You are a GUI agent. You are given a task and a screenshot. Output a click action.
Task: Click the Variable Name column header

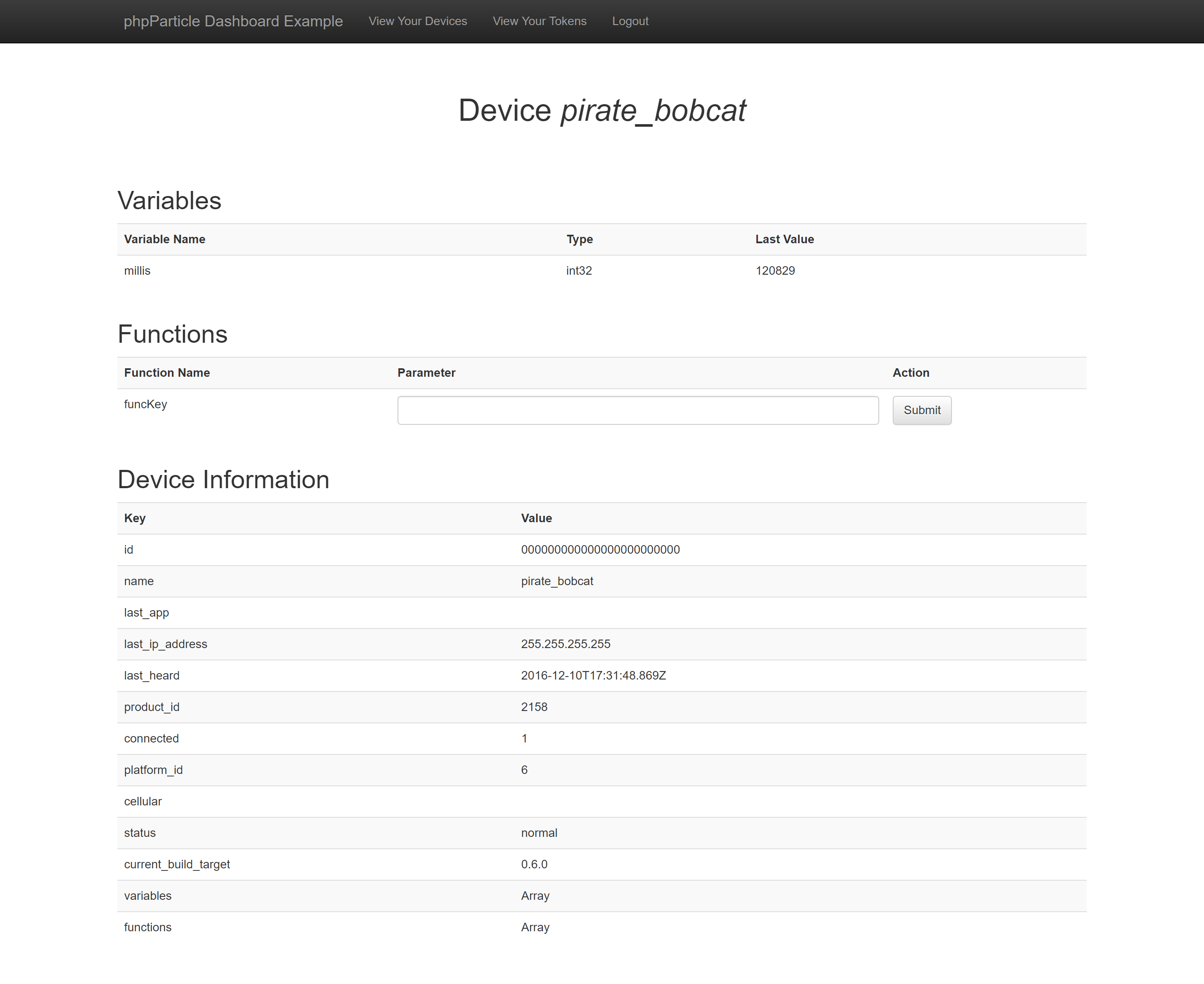pos(164,239)
